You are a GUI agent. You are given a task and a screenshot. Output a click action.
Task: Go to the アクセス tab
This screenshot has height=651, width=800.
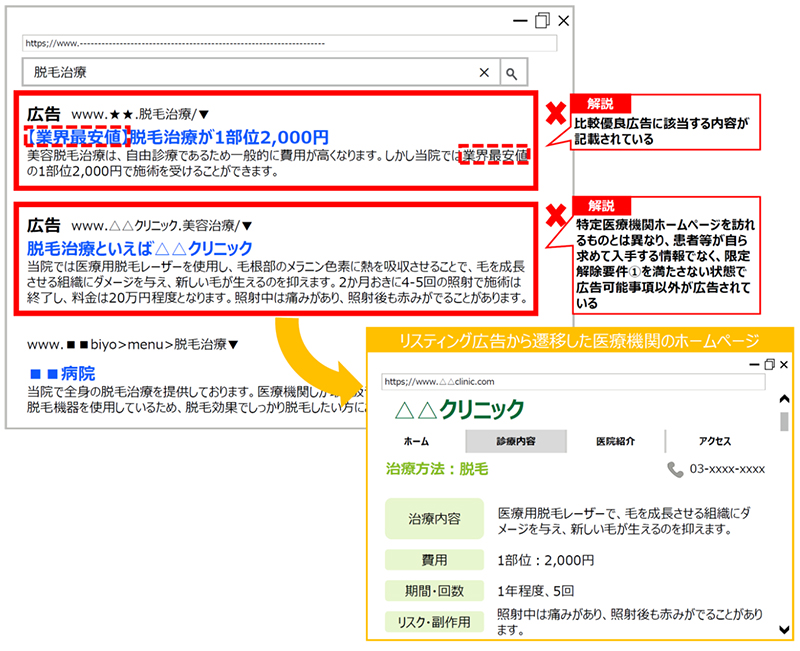point(715,441)
